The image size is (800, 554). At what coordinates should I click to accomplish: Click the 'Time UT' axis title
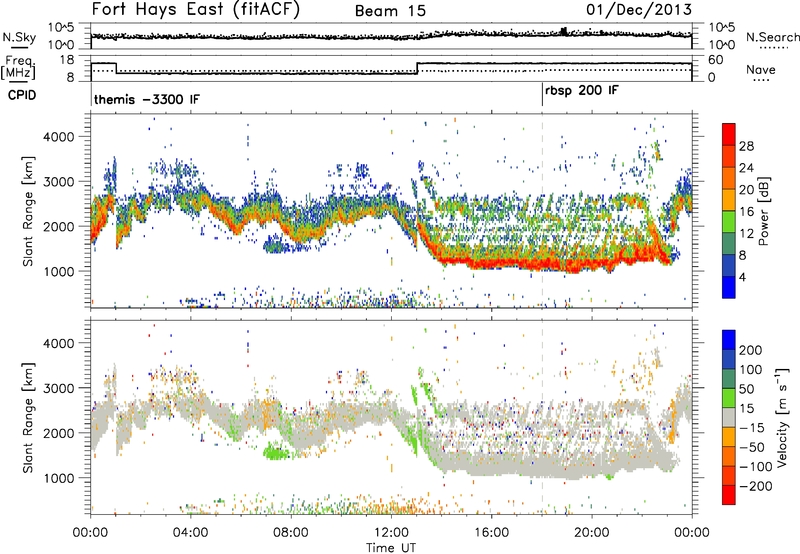[391, 548]
